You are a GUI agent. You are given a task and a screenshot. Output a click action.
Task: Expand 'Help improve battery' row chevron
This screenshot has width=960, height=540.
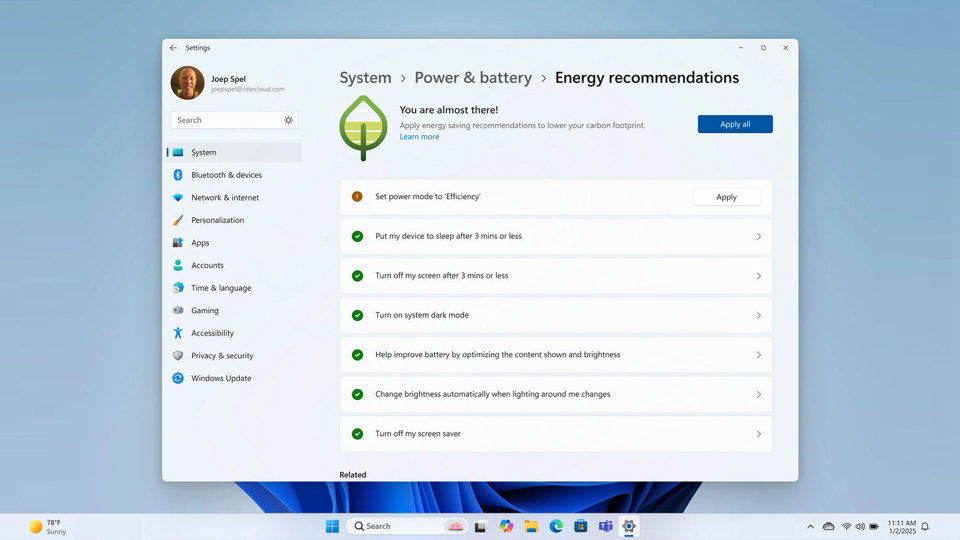point(759,355)
